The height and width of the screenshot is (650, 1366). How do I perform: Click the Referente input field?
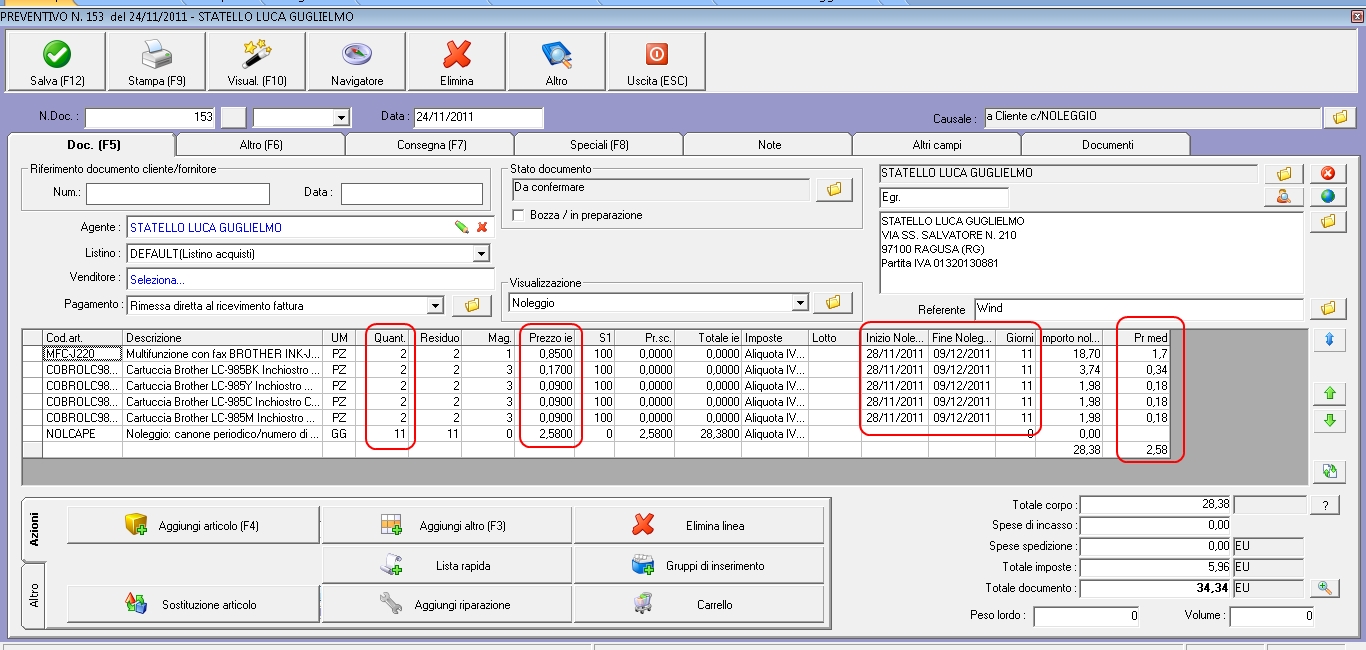point(1138,309)
